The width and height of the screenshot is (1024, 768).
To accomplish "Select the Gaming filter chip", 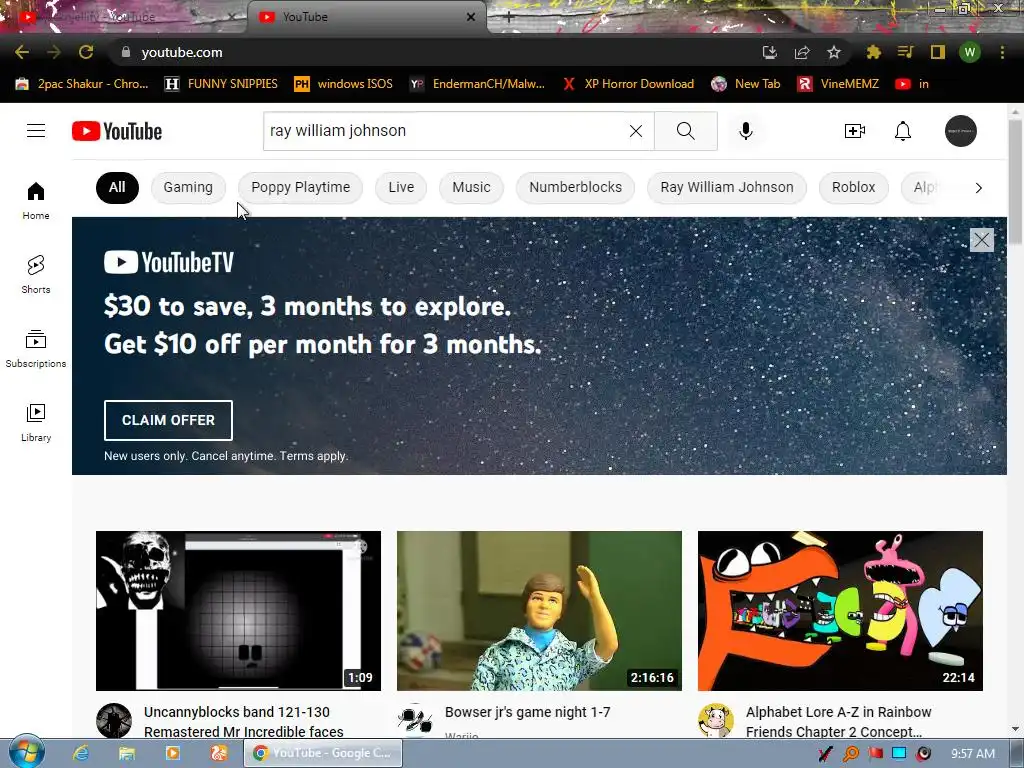I will 188,187.
